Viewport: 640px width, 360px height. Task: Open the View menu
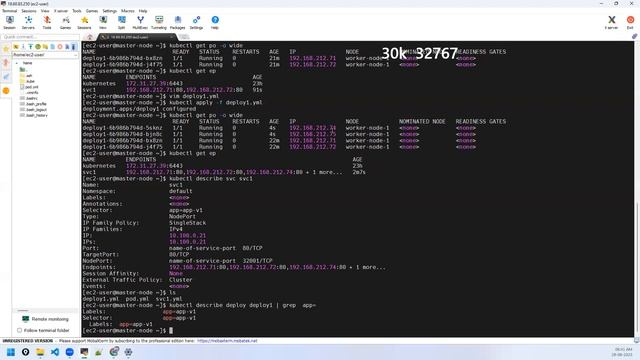[x=45, y=11]
